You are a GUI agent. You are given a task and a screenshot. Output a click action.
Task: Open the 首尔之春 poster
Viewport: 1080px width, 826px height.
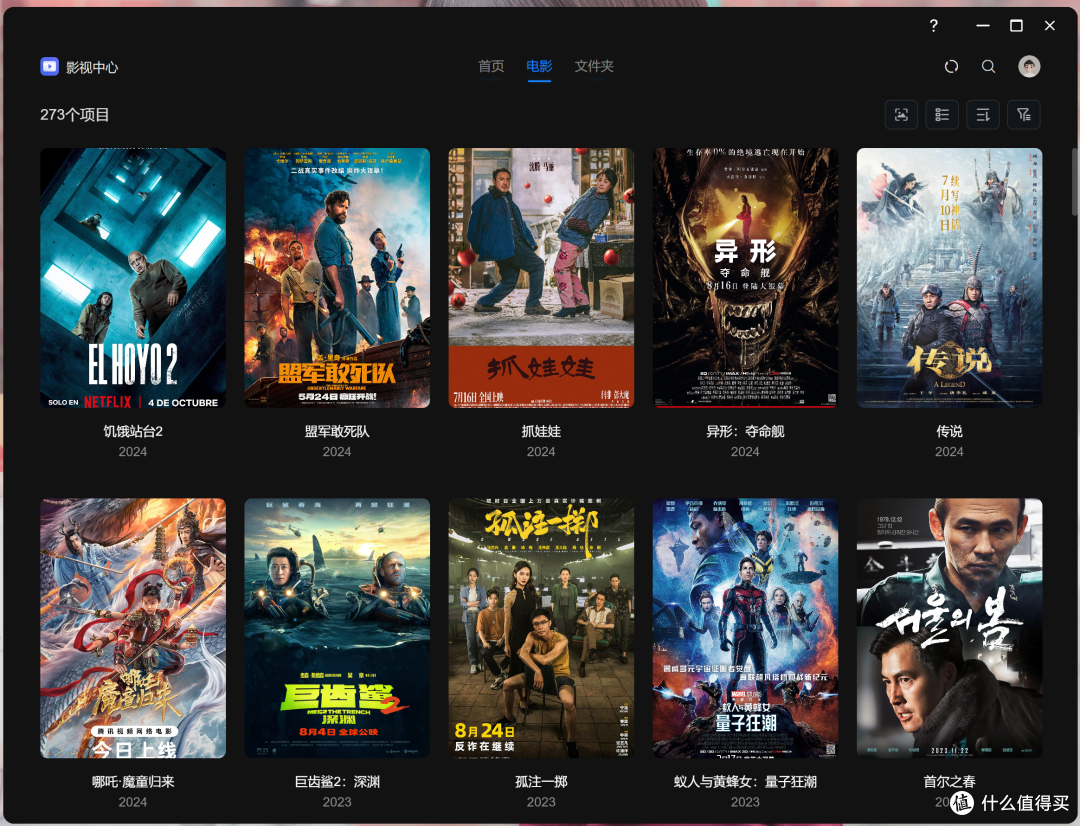[x=949, y=628]
